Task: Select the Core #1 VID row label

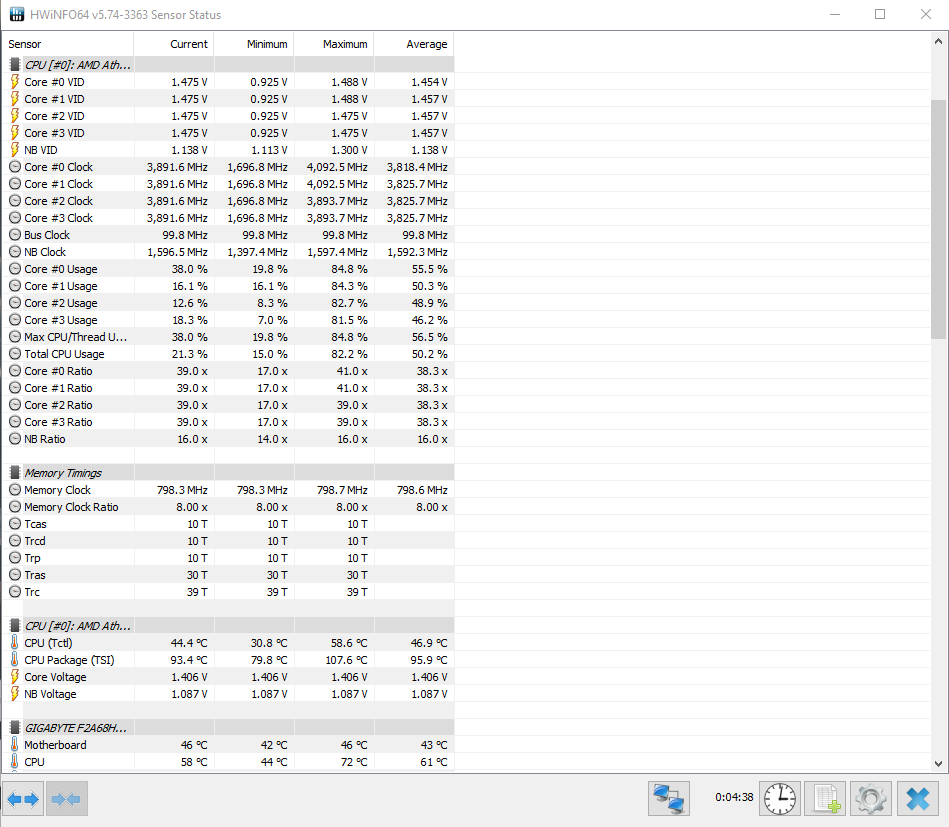Action: [x=54, y=99]
